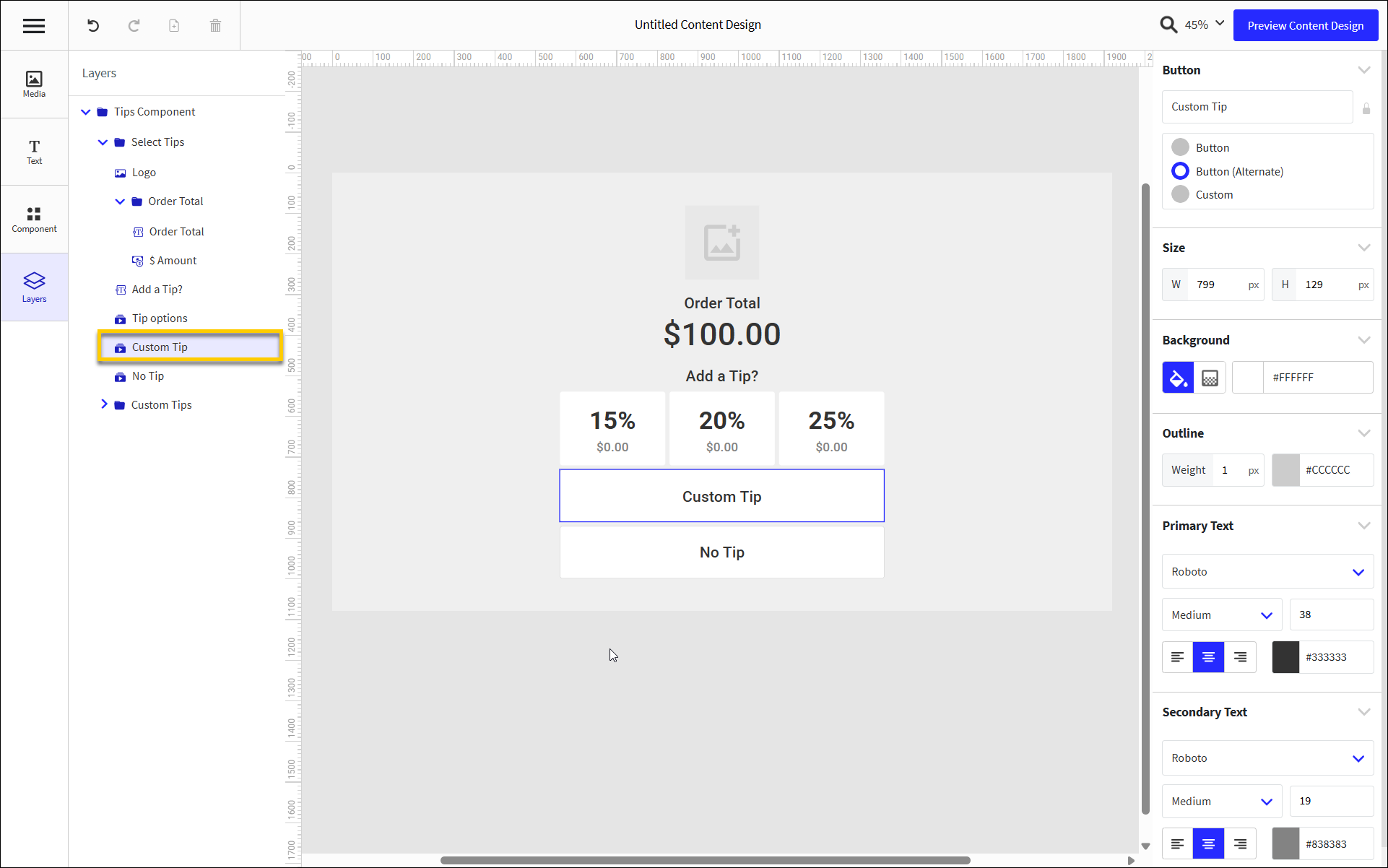1388x868 pixels.
Task: Open the Text panel
Action: click(x=34, y=152)
